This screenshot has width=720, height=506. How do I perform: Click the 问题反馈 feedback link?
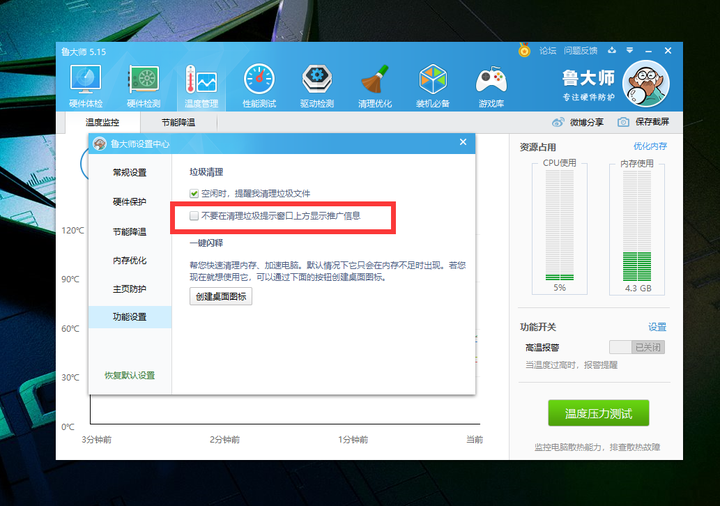point(580,51)
